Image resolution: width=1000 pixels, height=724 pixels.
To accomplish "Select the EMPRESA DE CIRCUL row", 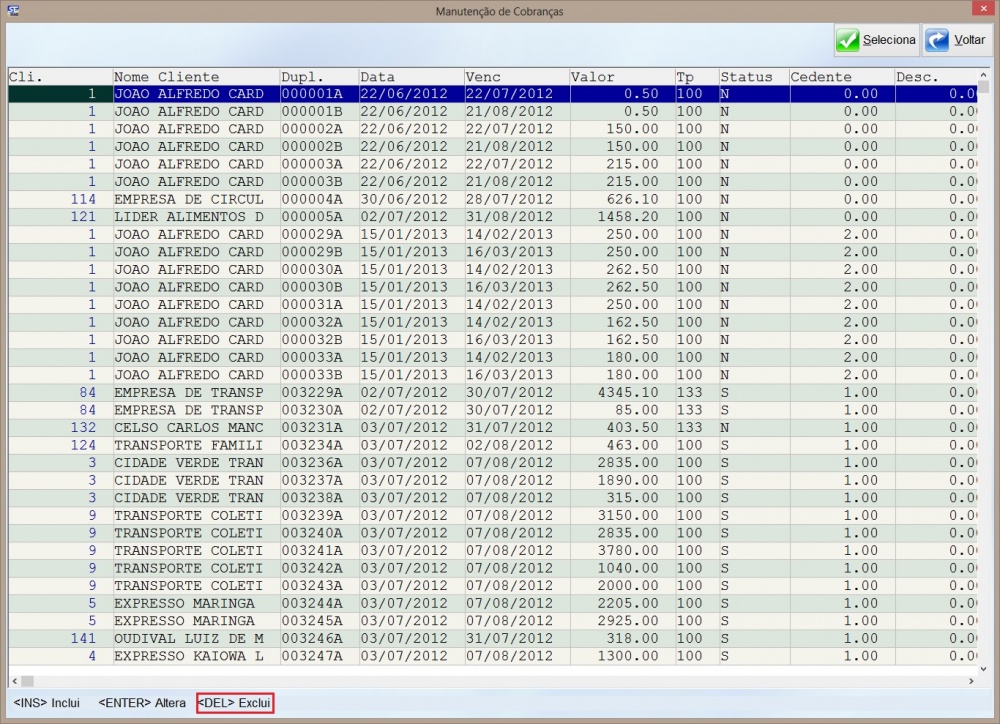I will click(188, 199).
